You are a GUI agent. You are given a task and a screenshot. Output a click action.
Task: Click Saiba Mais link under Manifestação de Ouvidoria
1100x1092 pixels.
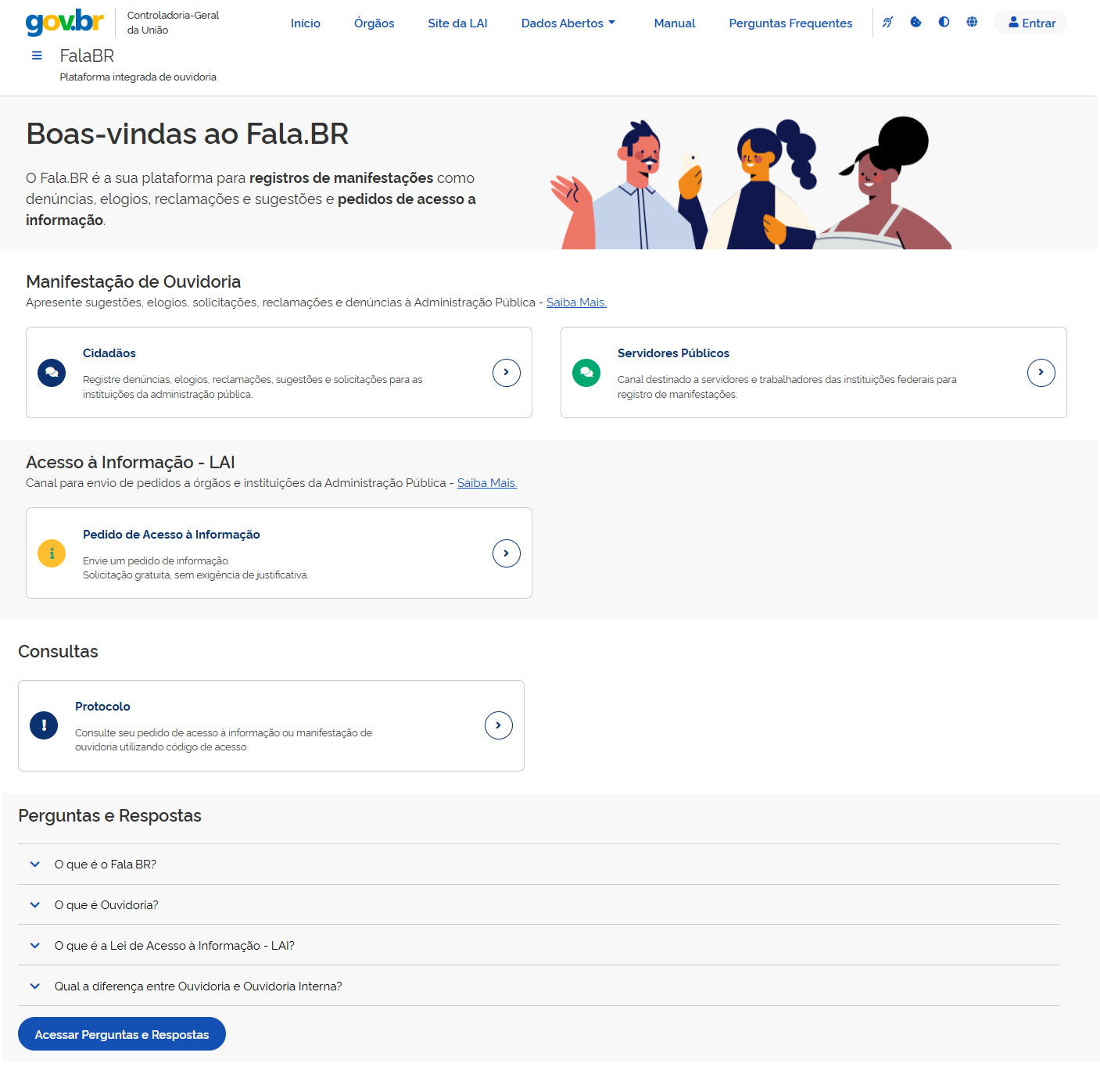coord(576,303)
